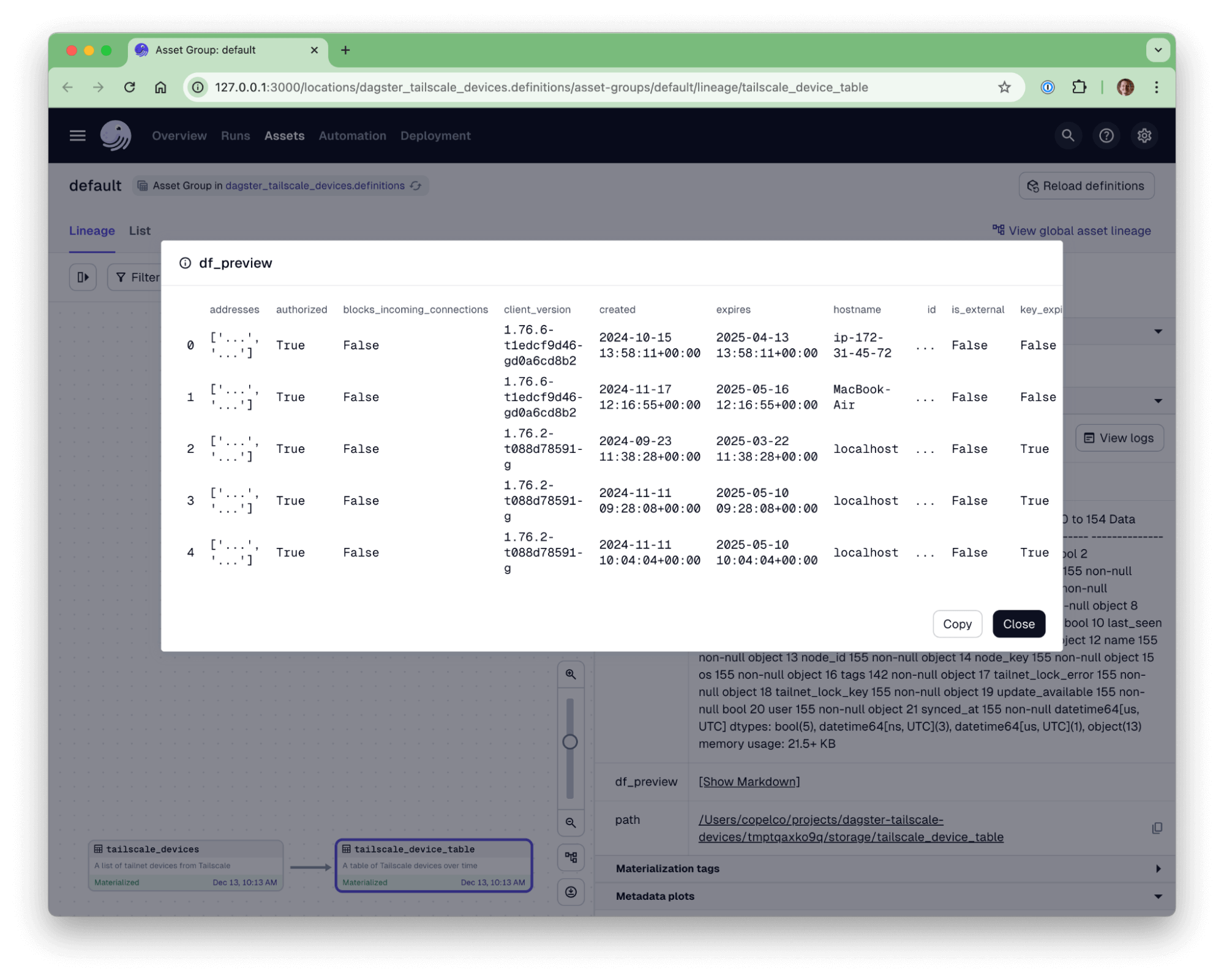Open user settings via gear icon
Viewport: 1224px width, 980px height.
click(1144, 135)
